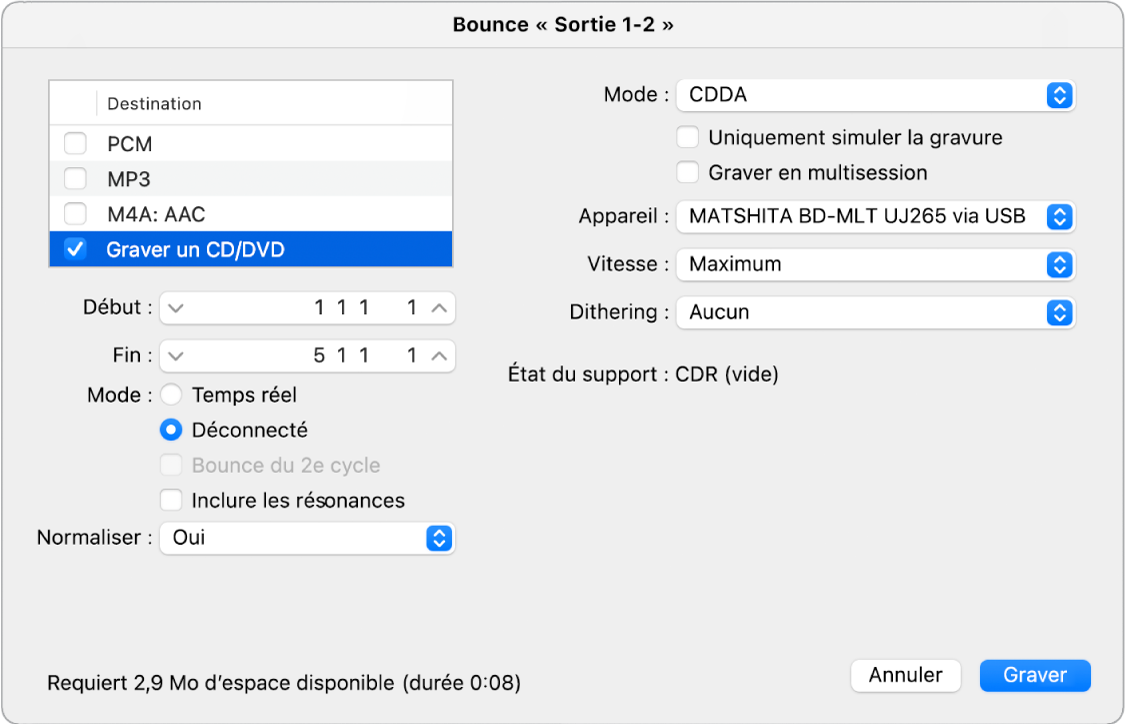Uncheck the Graver un CD/DVD option
This screenshot has height=724, width=1125.
75,249
